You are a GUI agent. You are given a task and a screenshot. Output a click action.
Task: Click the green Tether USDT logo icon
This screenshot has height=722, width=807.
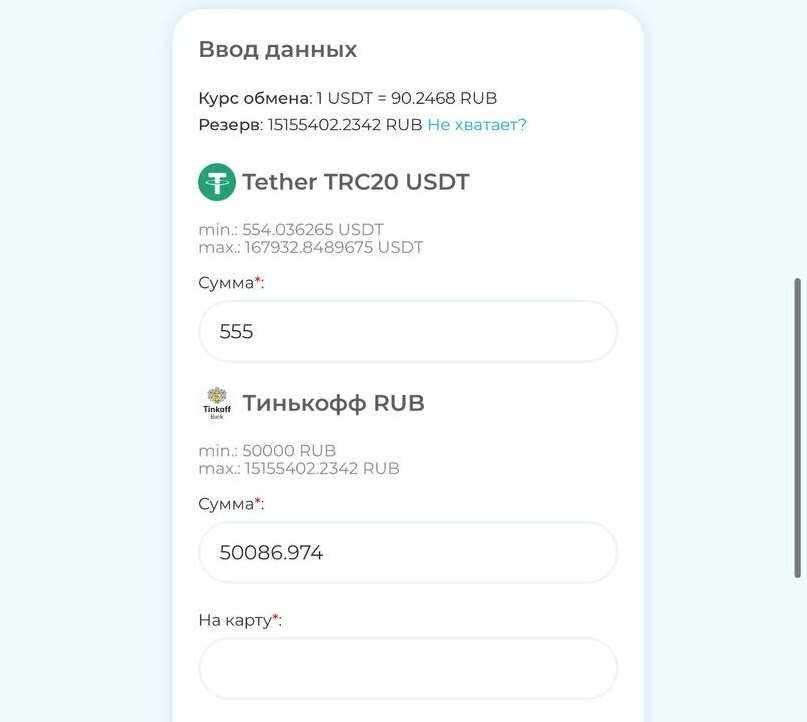[x=217, y=182]
